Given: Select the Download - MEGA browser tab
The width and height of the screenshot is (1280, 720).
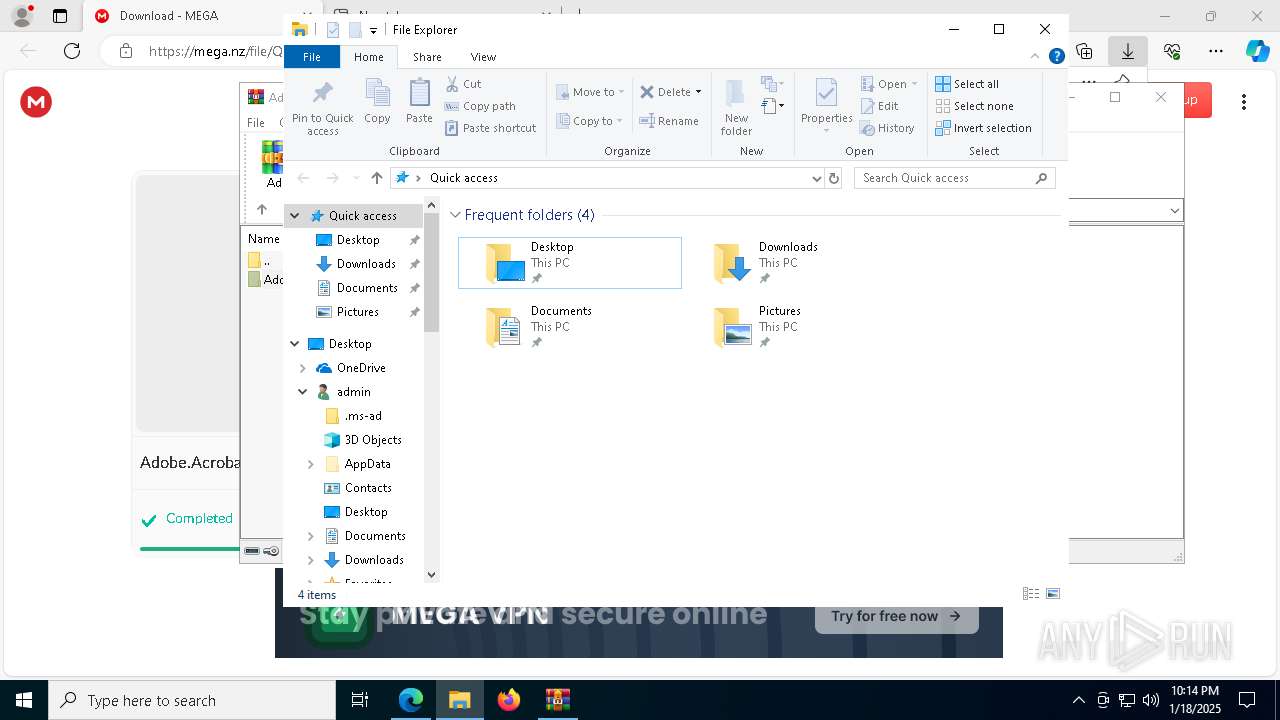Looking at the screenshot, I should click(x=170, y=16).
